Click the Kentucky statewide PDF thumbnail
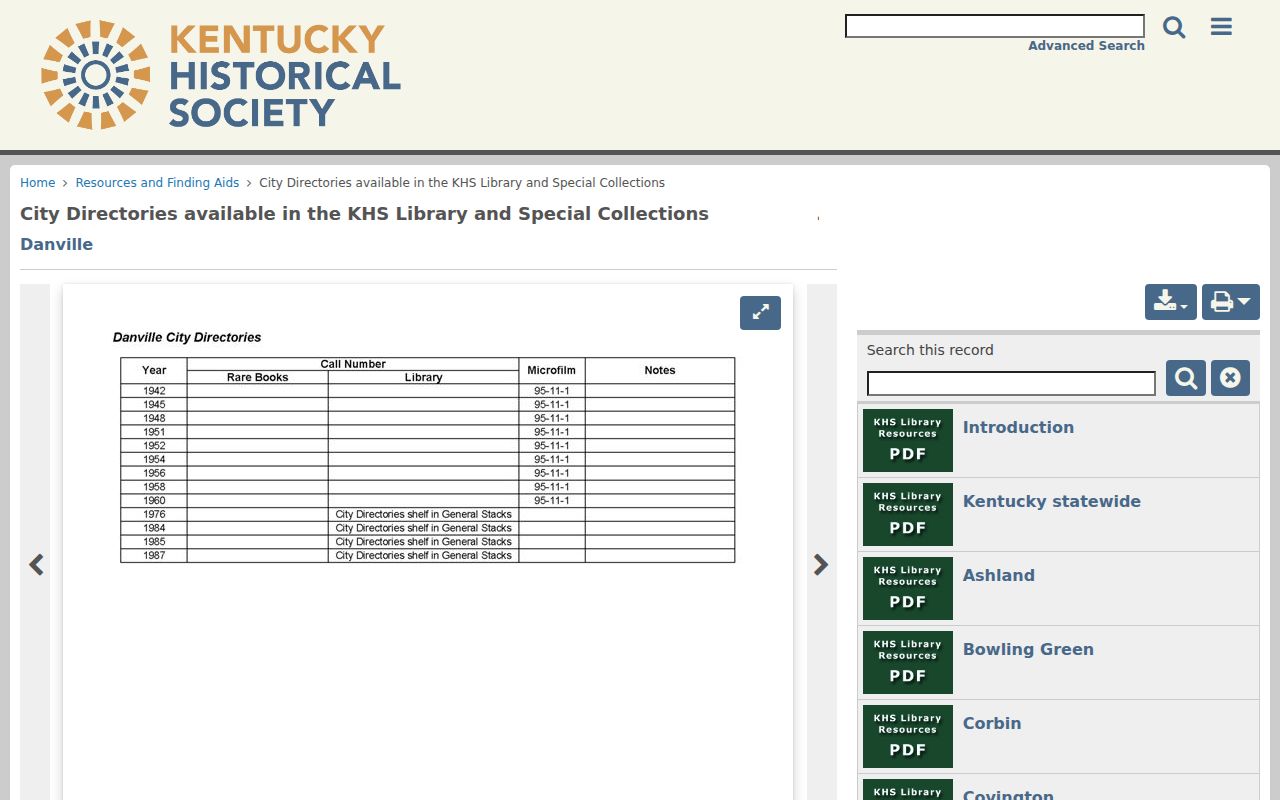Viewport: 1280px width, 800px height. click(908, 514)
